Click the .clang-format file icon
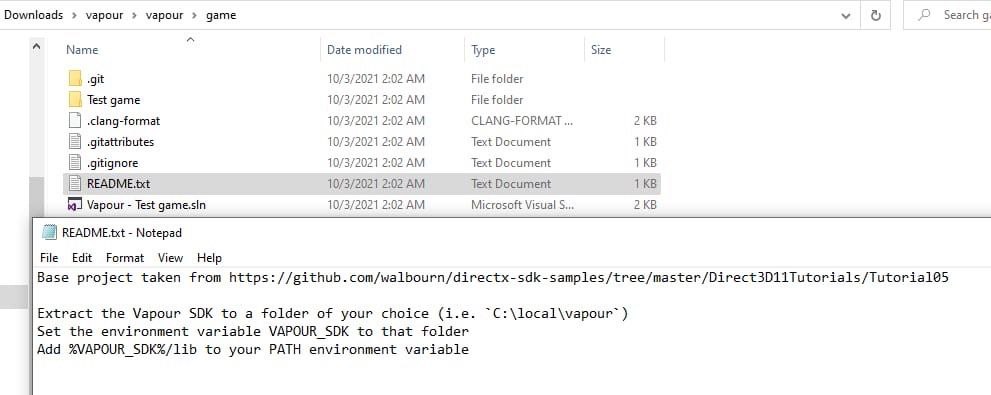Viewport: 991px width, 395px height. [75, 121]
